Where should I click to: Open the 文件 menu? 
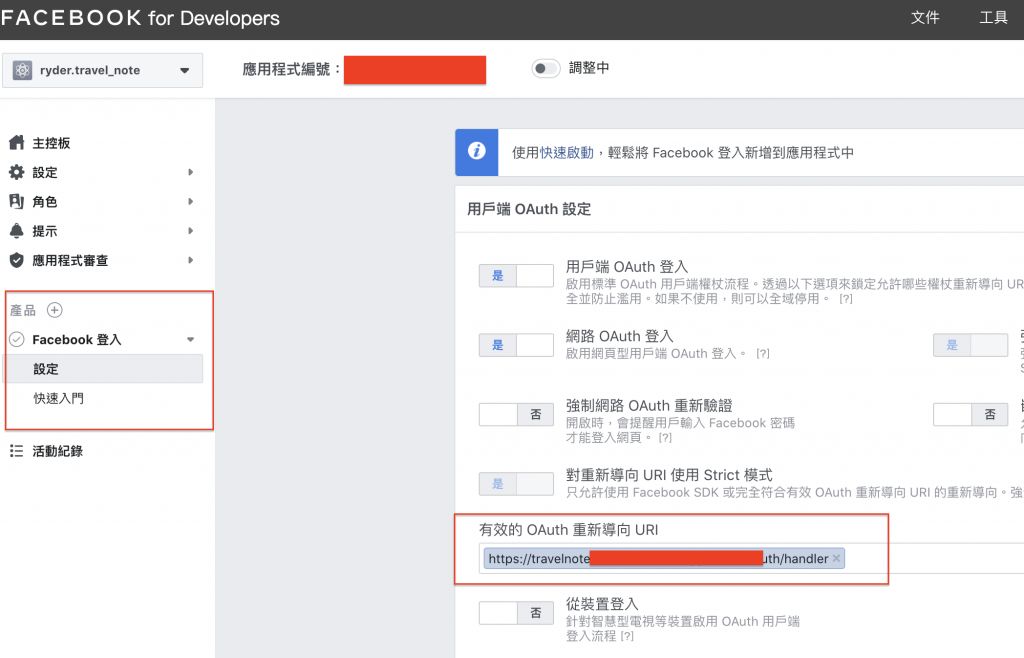(x=925, y=18)
